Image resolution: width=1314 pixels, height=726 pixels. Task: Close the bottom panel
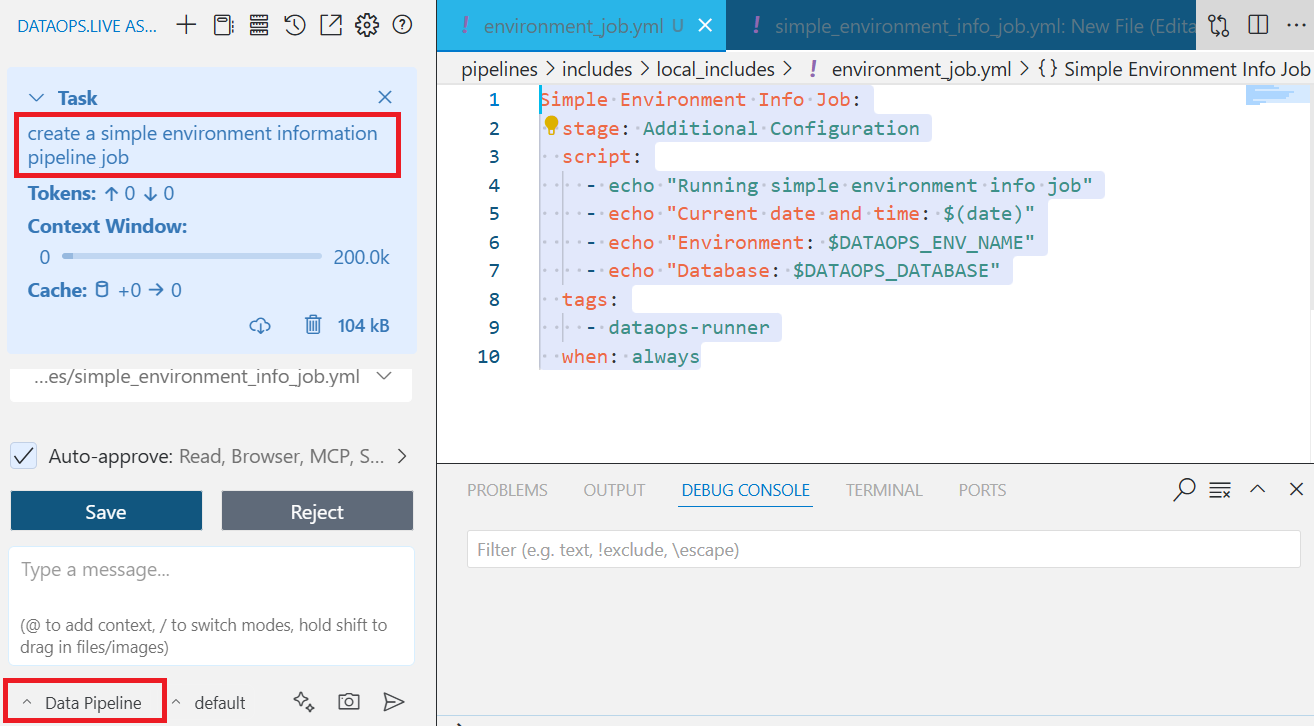(1296, 490)
